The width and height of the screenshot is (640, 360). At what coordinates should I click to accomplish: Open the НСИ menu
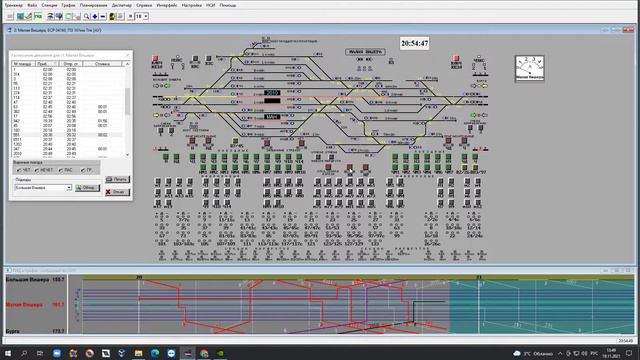(210, 5)
